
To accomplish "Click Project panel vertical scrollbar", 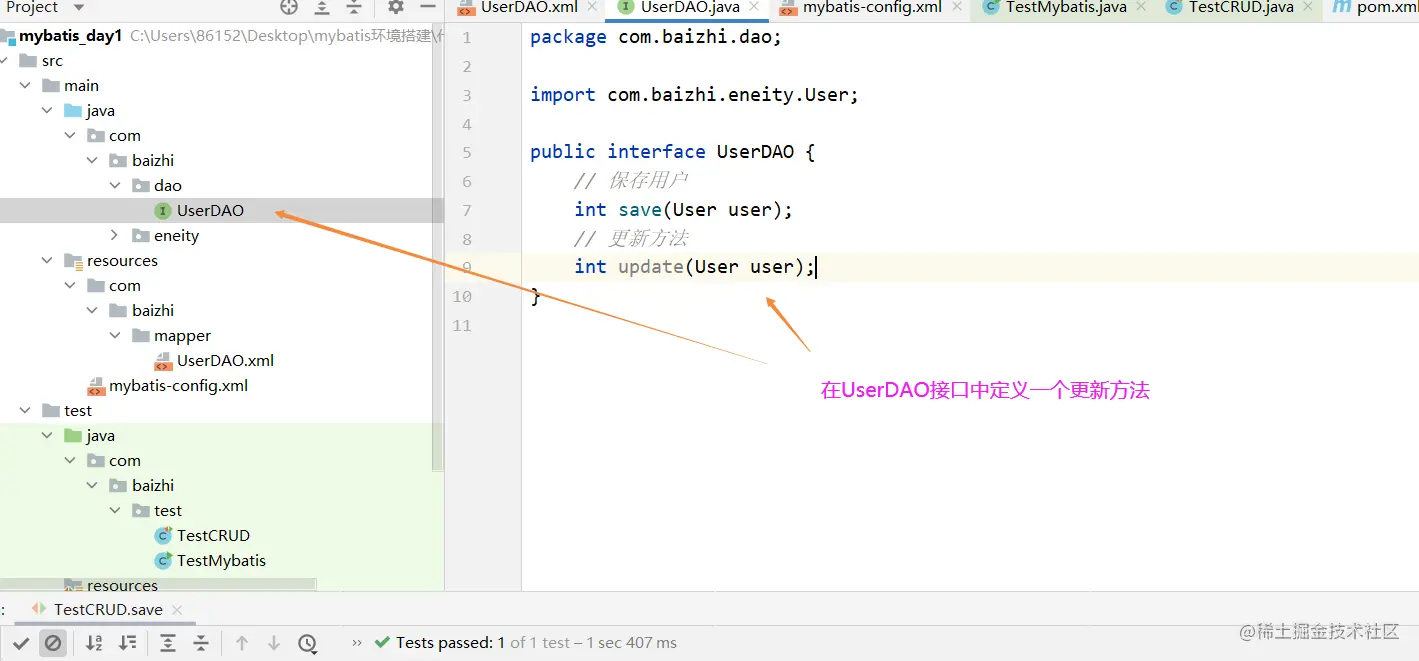I will (x=437, y=250).
